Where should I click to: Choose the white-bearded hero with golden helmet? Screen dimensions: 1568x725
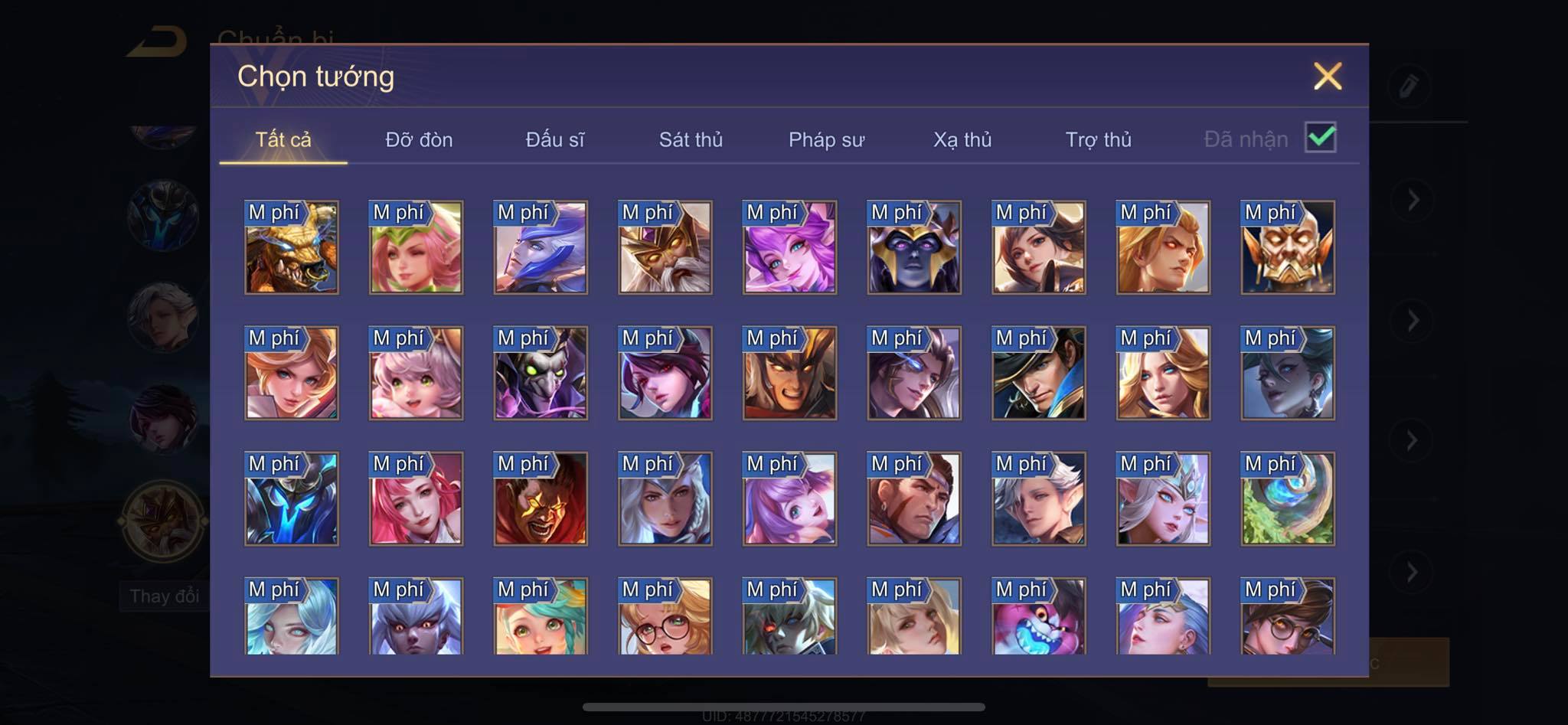tap(665, 247)
